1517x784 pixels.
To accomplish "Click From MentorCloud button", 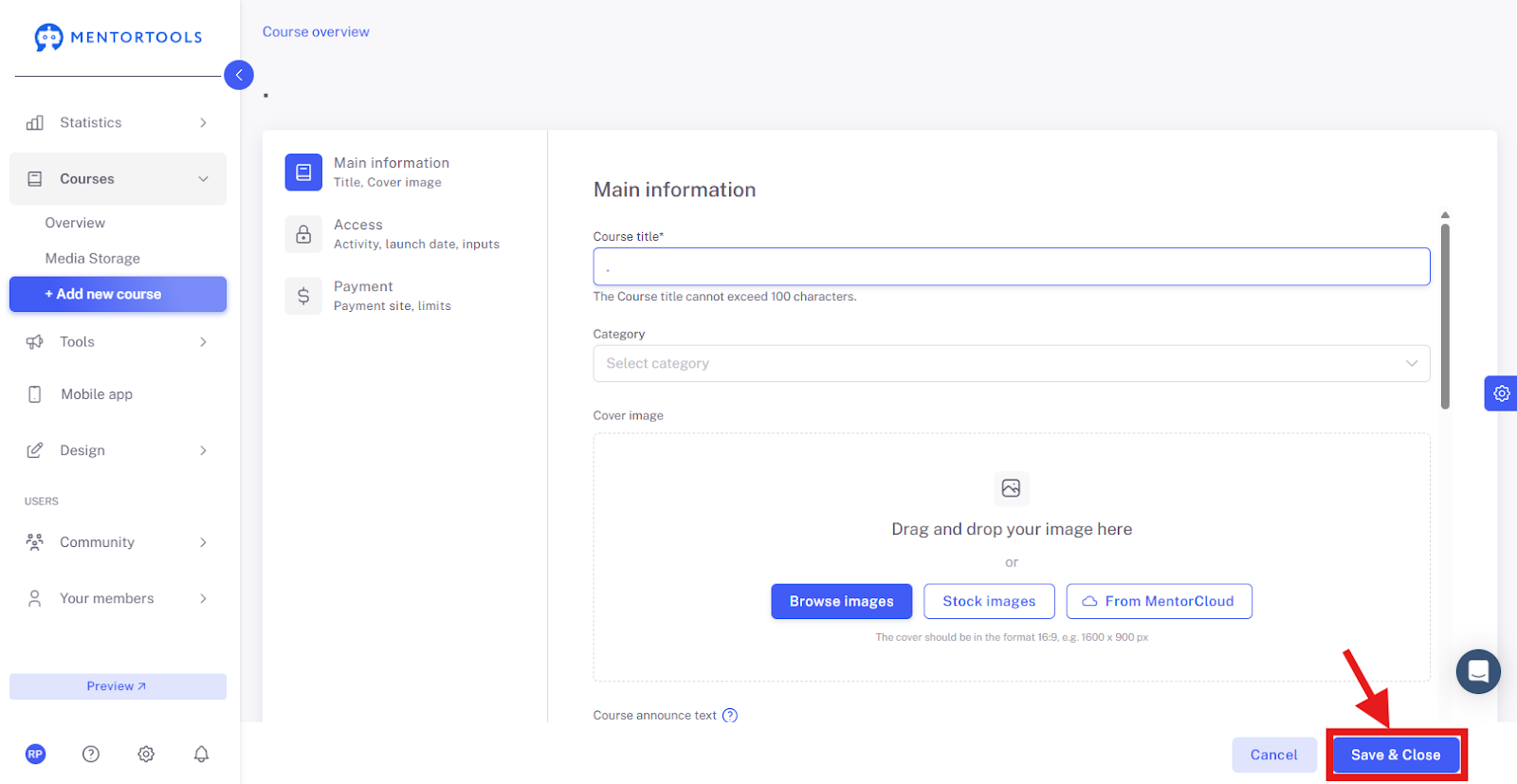I will [x=1159, y=601].
